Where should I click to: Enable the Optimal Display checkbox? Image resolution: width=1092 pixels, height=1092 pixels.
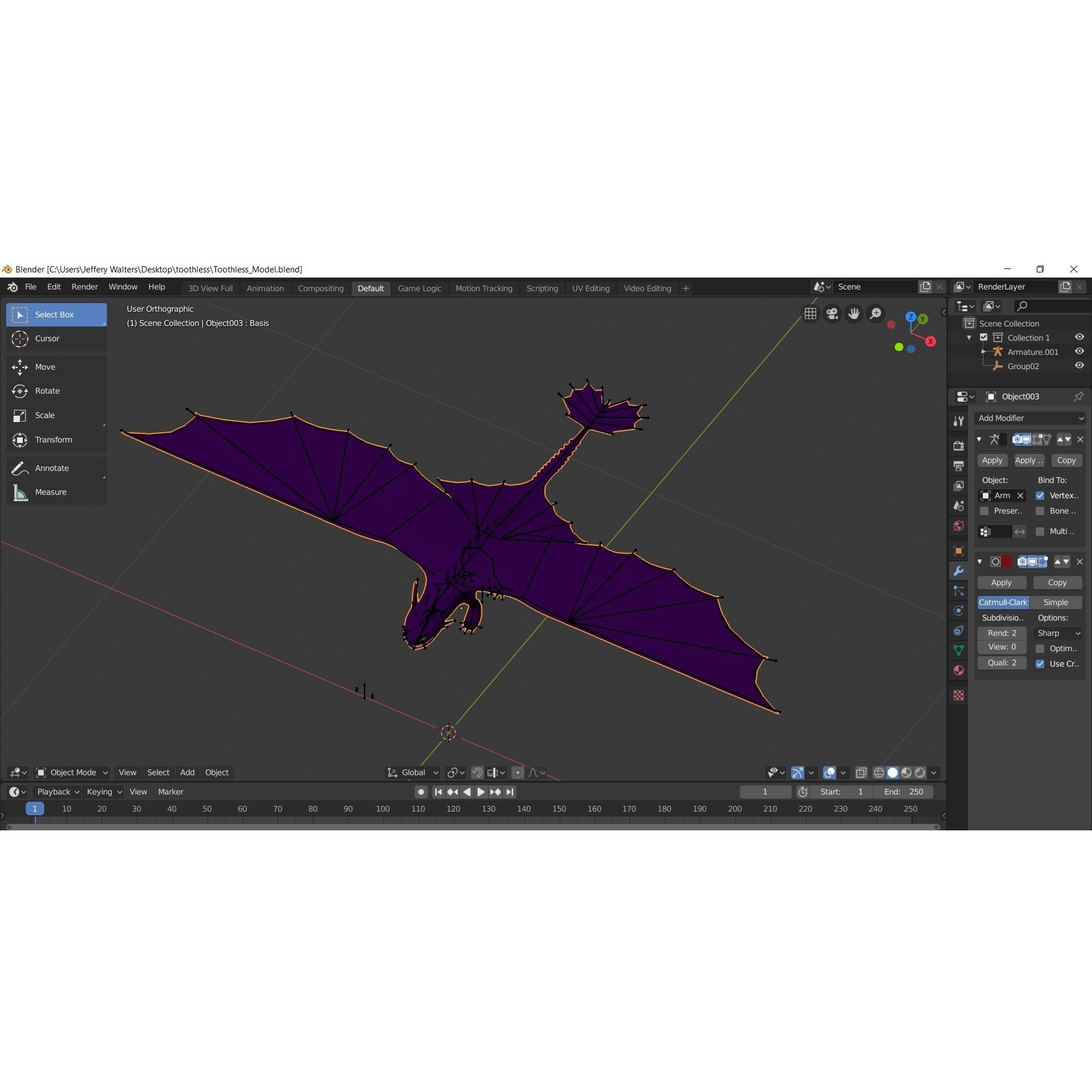coord(1040,648)
